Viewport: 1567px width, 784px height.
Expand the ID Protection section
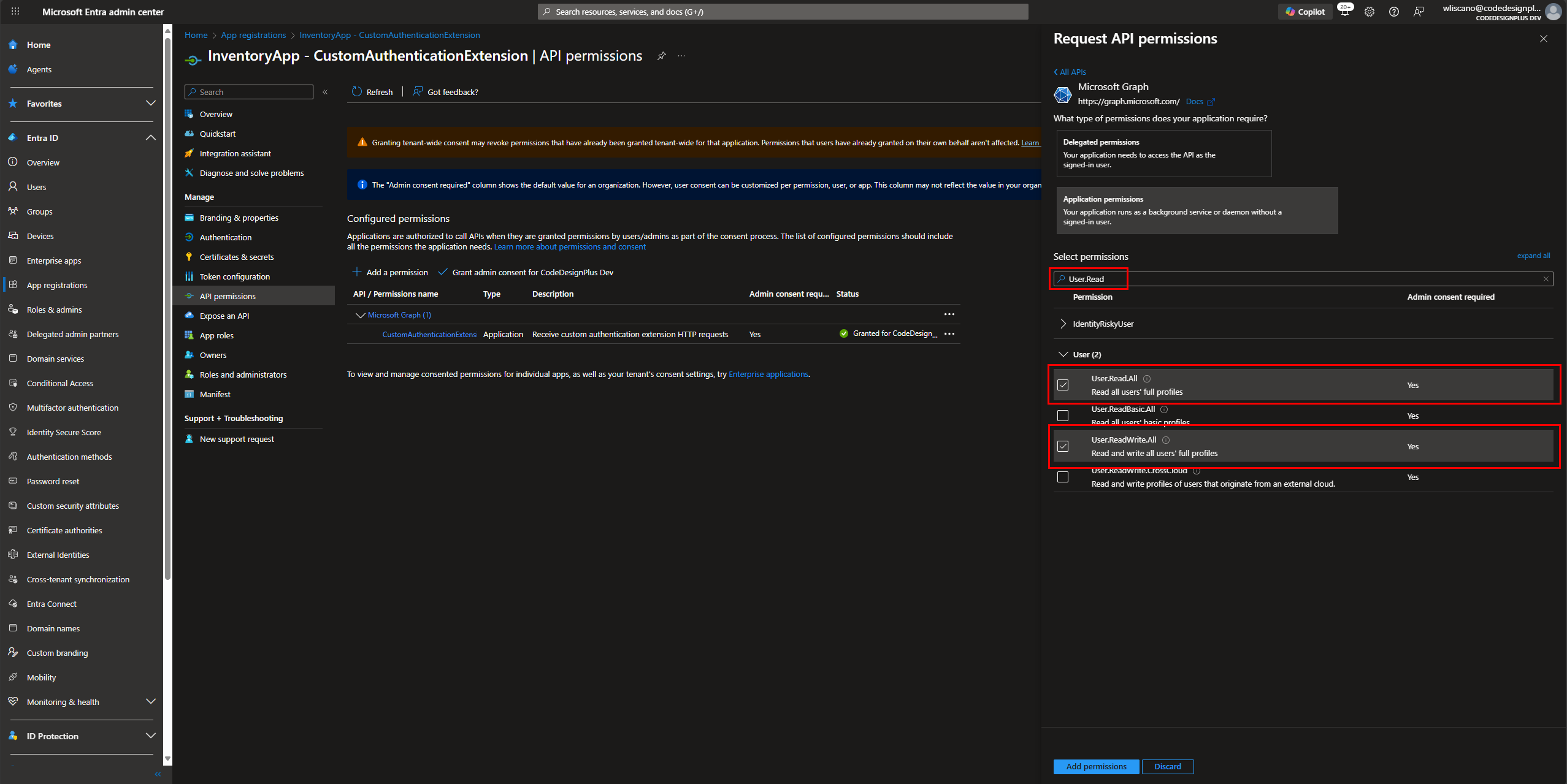point(150,736)
